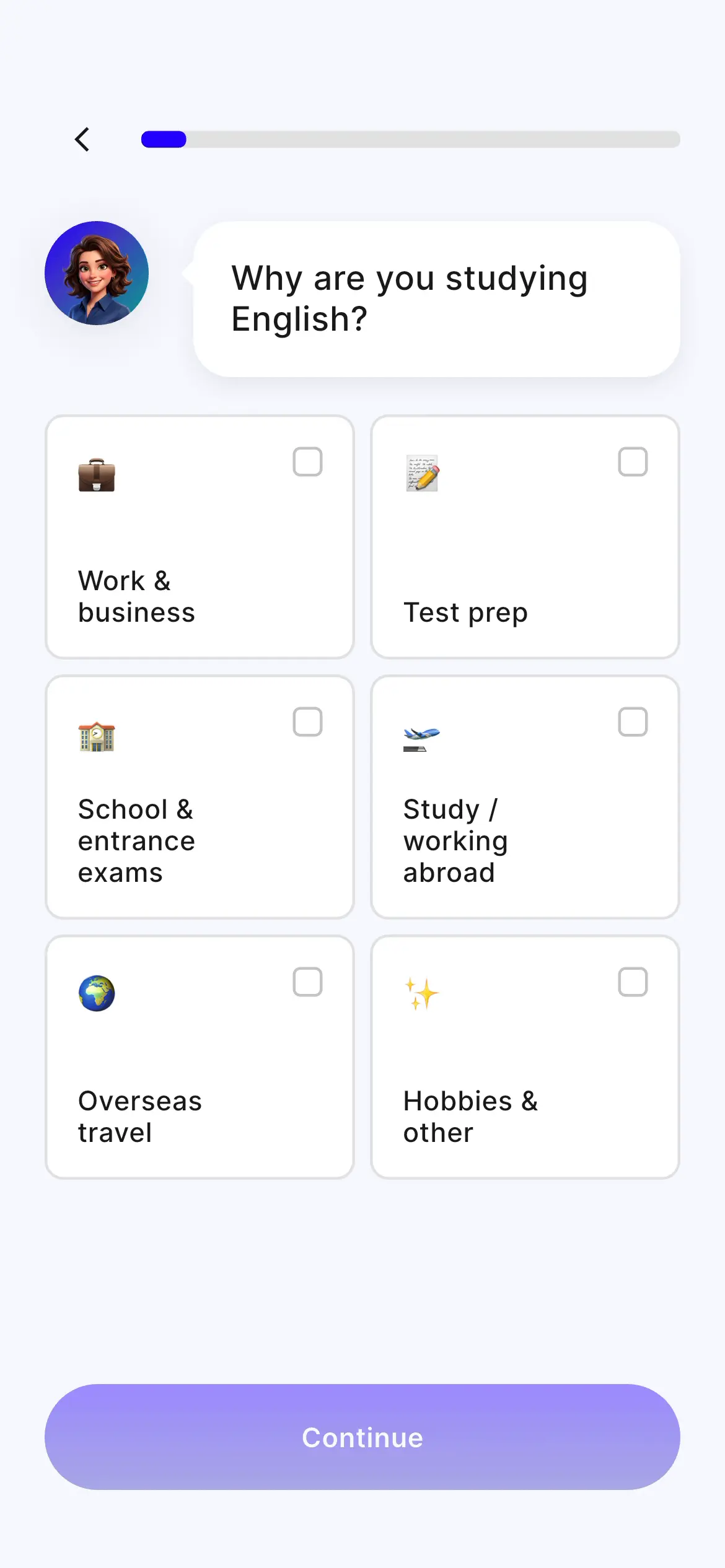Click the 'Why are you studying English?' bubble
The height and width of the screenshot is (1568, 725).
click(x=437, y=299)
